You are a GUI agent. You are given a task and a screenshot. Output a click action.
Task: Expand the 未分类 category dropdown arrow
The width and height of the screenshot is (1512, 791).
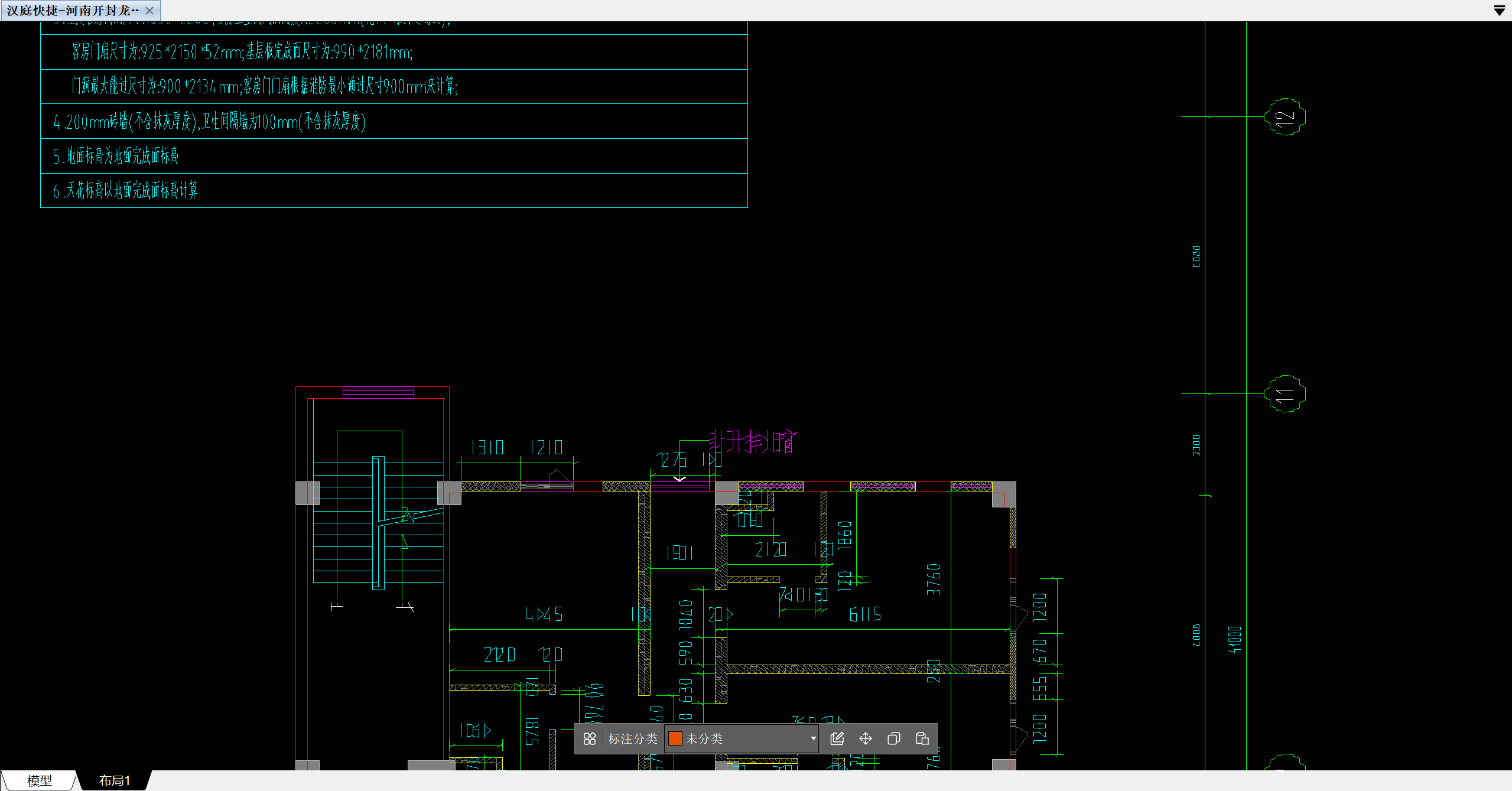[813, 738]
